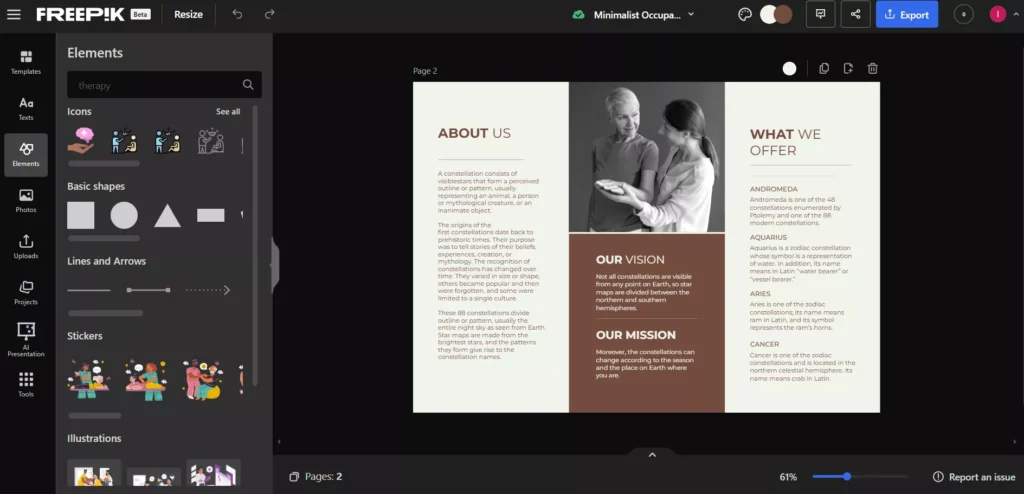Click the search magnifier icon
The image size is (1024, 494).
click(248, 85)
